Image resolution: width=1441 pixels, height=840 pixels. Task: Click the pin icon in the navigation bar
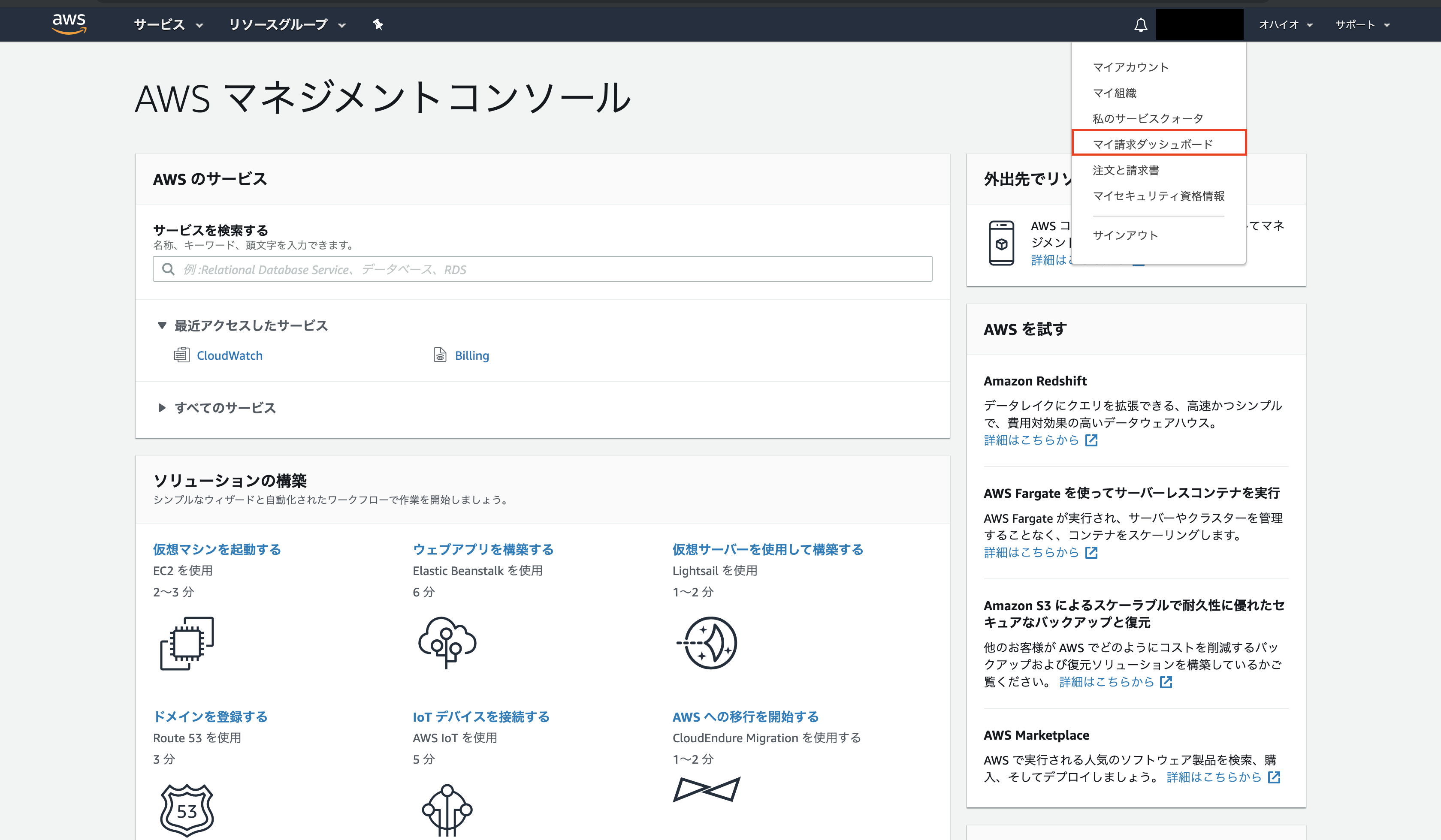(378, 24)
